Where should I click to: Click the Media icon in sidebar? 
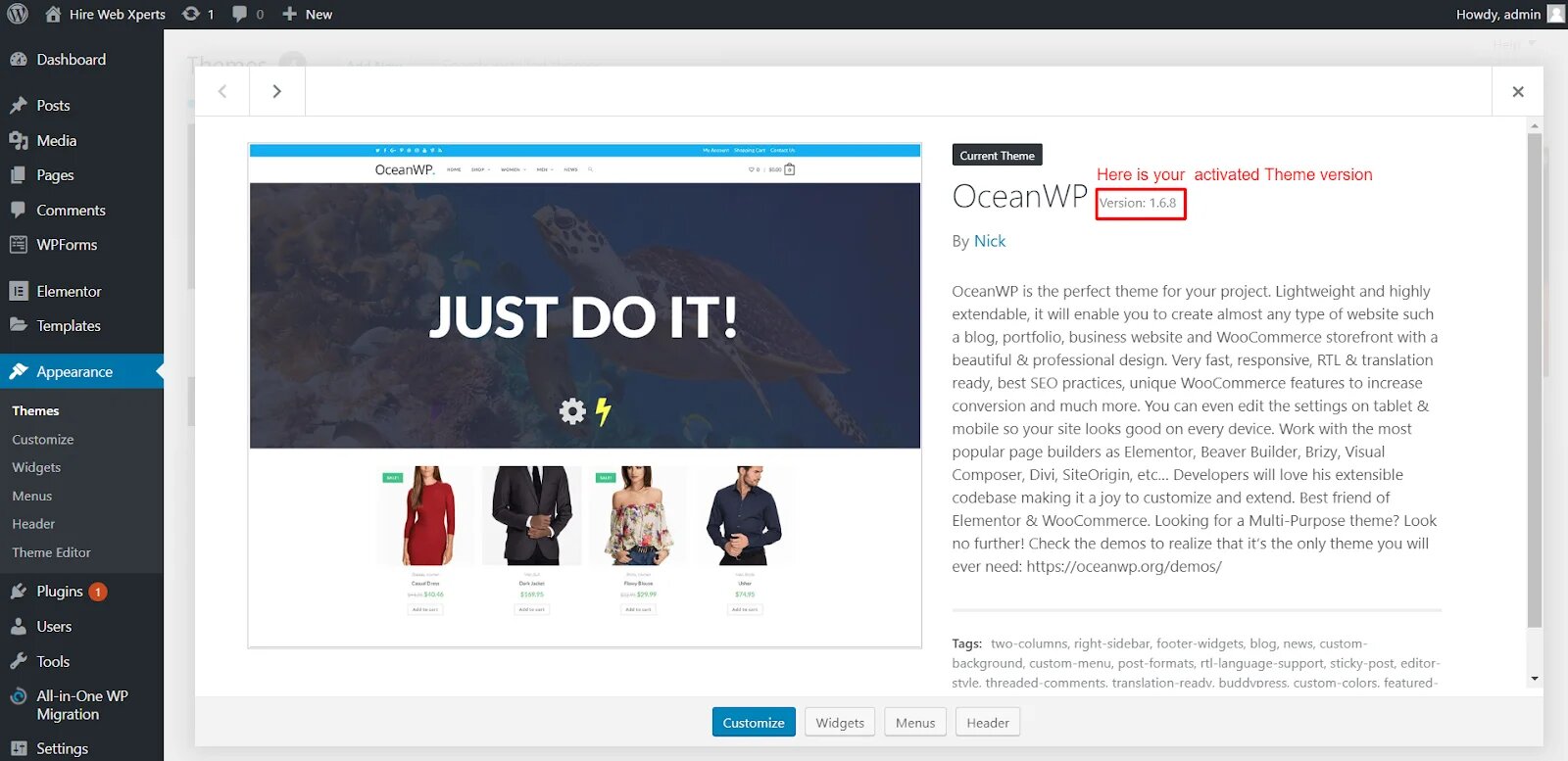click(x=19, y=140)
